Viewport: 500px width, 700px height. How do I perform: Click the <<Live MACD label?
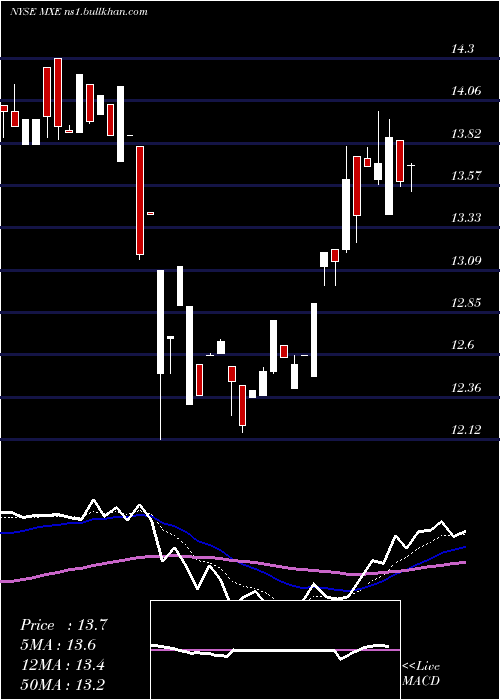click(x=421, y=673)
